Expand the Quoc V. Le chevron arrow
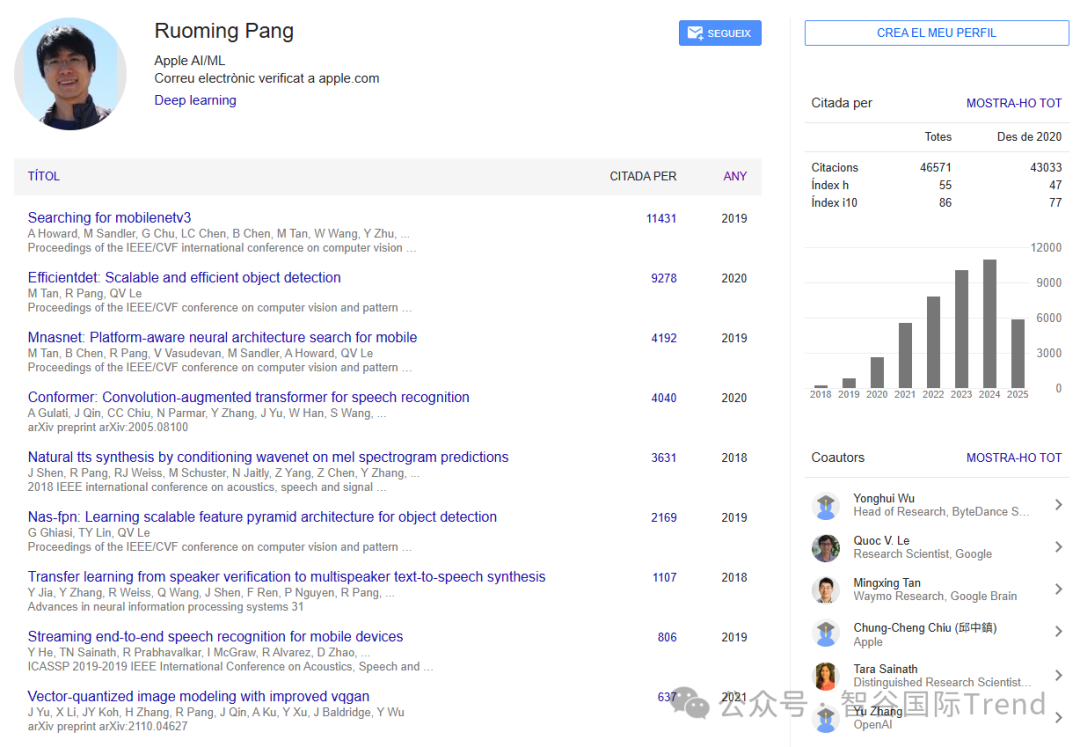Viewport: 1080px width, 747px height. (x=1058, y=547)
